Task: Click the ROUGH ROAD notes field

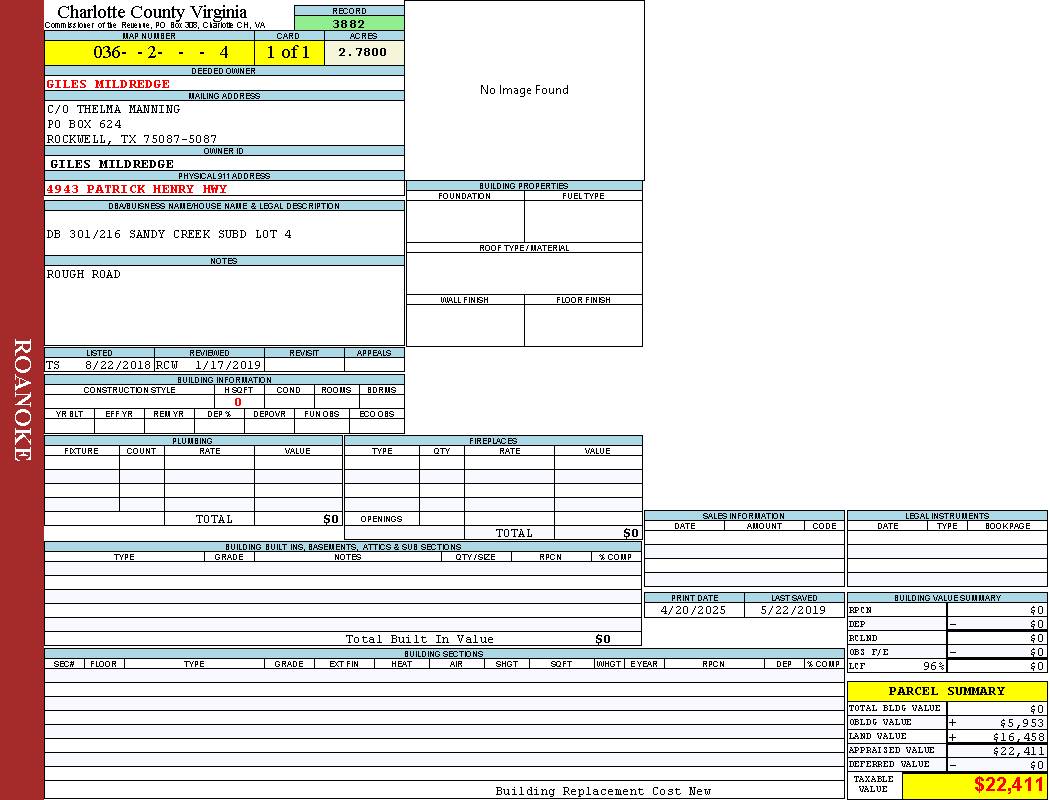Action: pos(84,274)
